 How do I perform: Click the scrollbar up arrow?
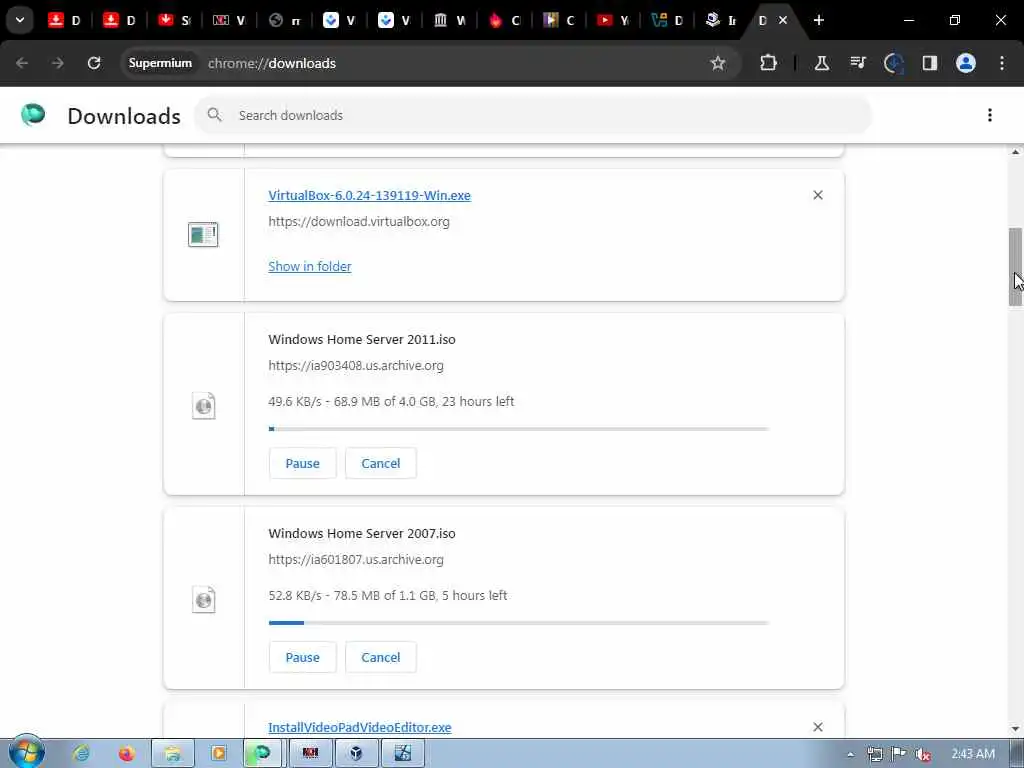tap(1015, 152)
